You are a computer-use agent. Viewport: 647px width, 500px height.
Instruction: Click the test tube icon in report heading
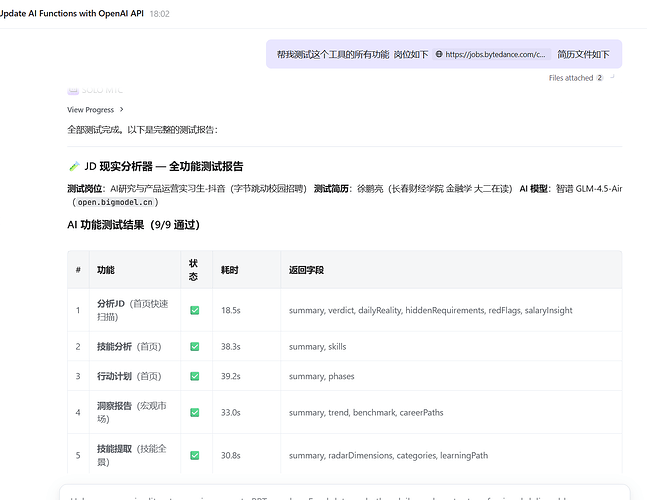(74, 166)
